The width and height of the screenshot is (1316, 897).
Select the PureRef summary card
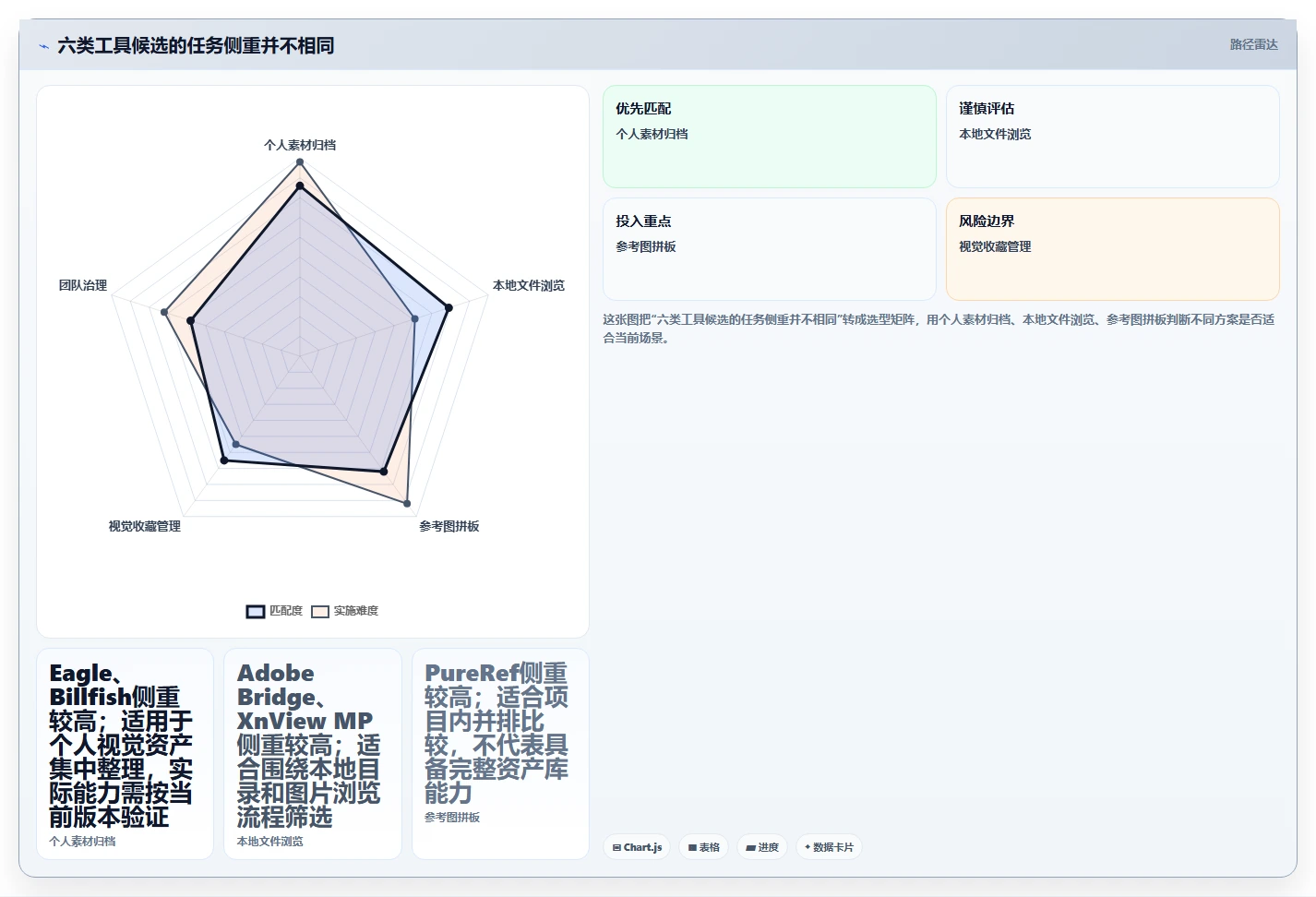click(x=500, y=754)
